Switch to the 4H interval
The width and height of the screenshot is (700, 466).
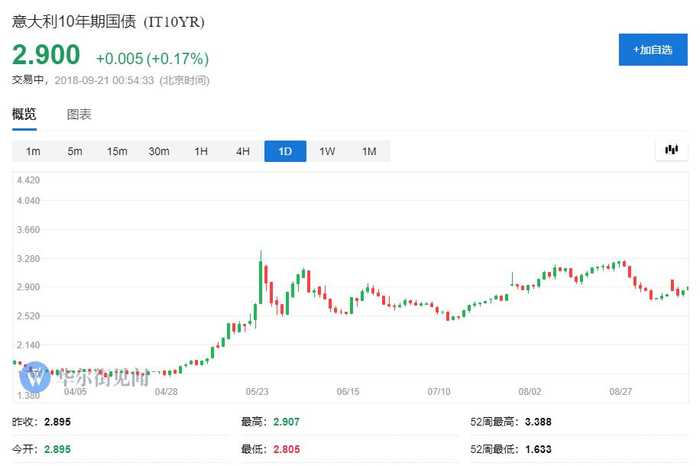pos(243,151)
